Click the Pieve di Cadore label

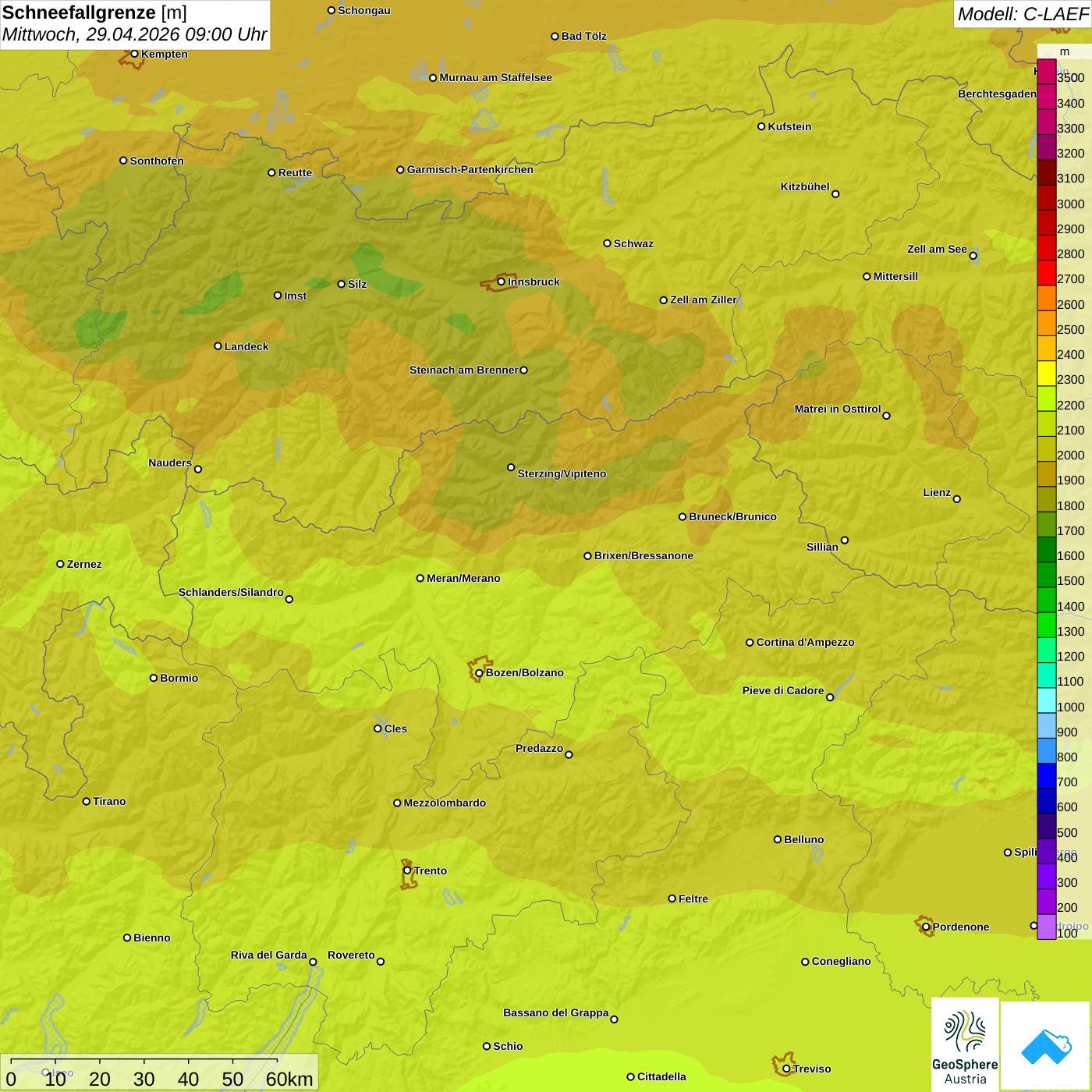[783, 690]
